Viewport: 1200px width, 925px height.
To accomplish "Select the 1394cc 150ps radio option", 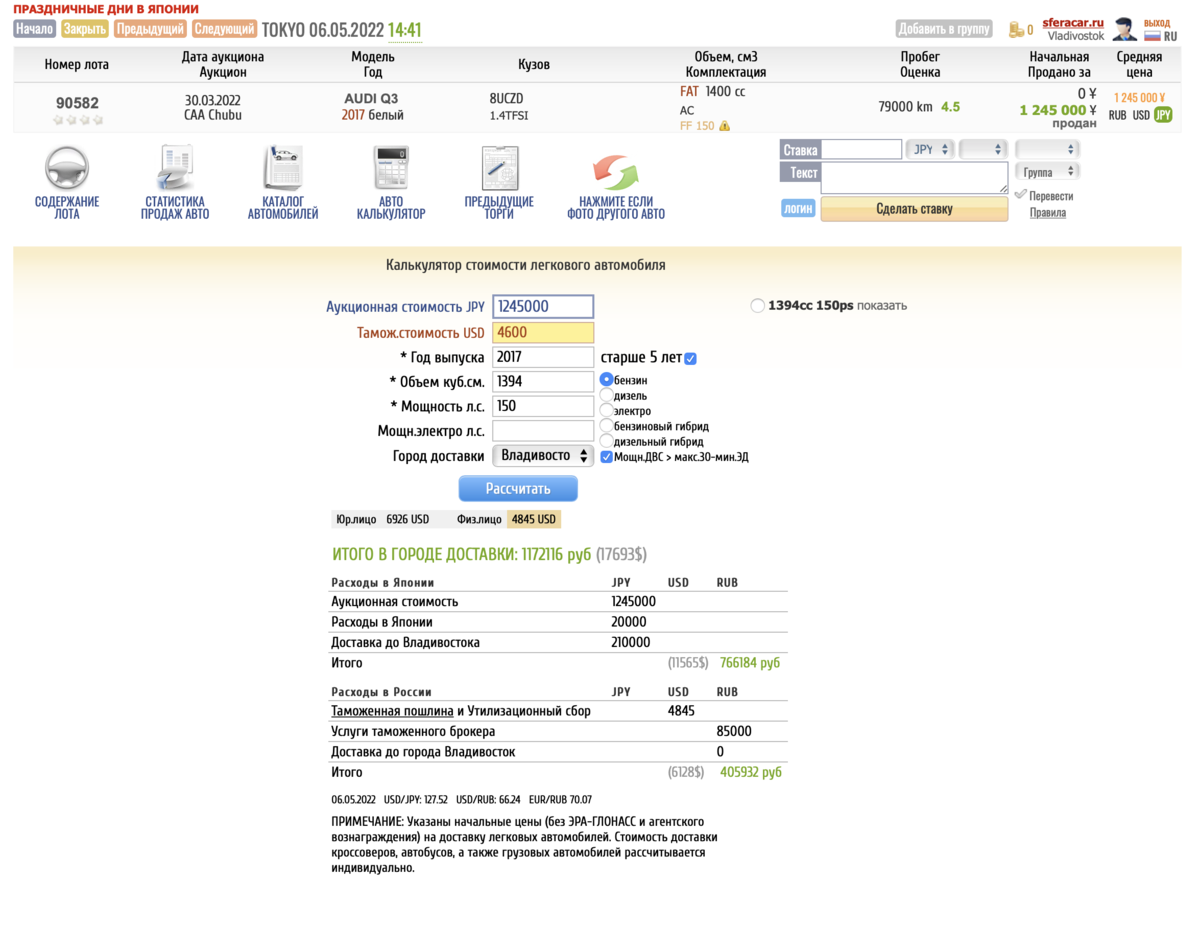I will click(757, 306).
